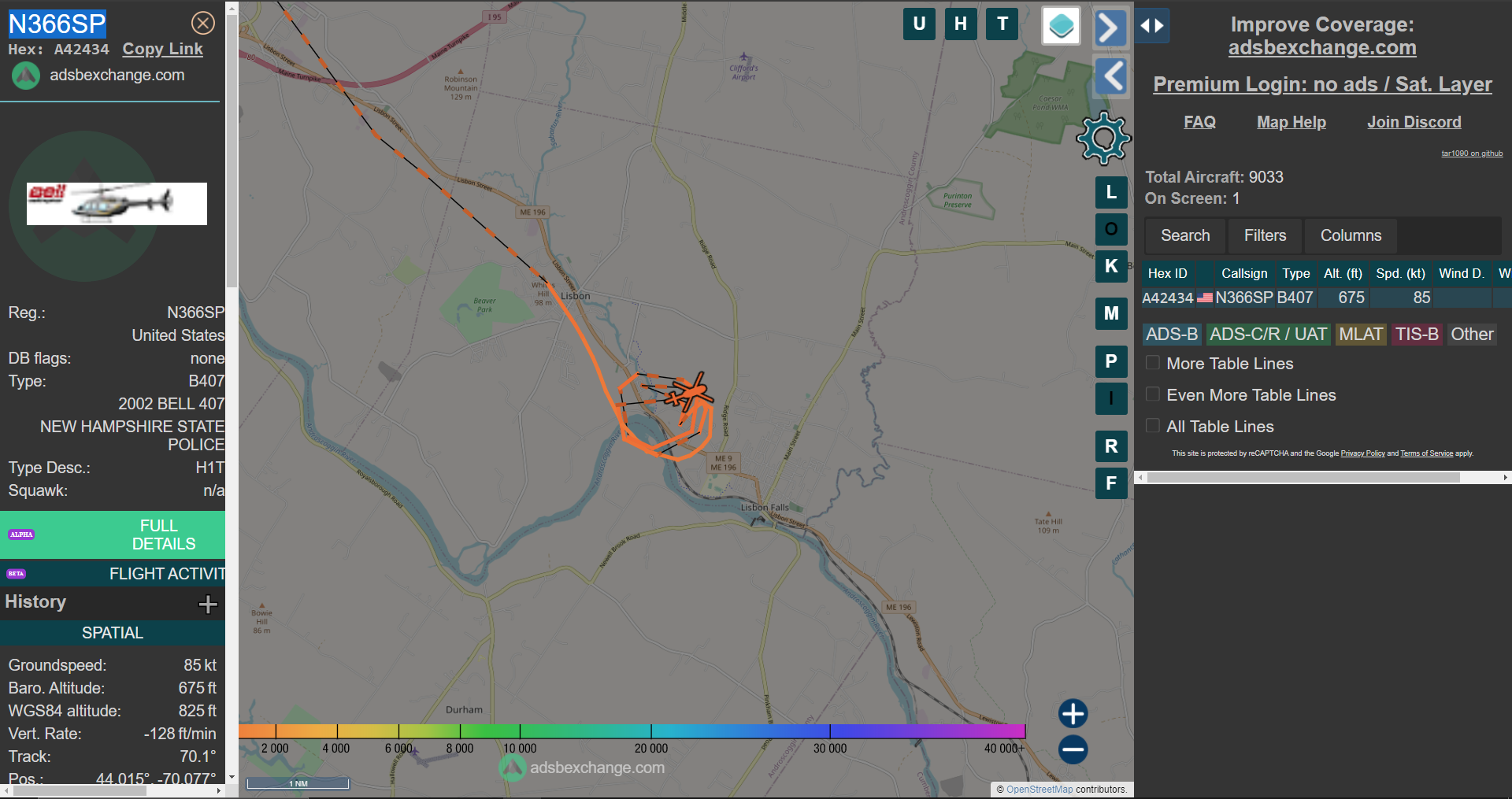Open the Columns tab
Screen dimensions: 1512x799
(x=1351, y=235)
